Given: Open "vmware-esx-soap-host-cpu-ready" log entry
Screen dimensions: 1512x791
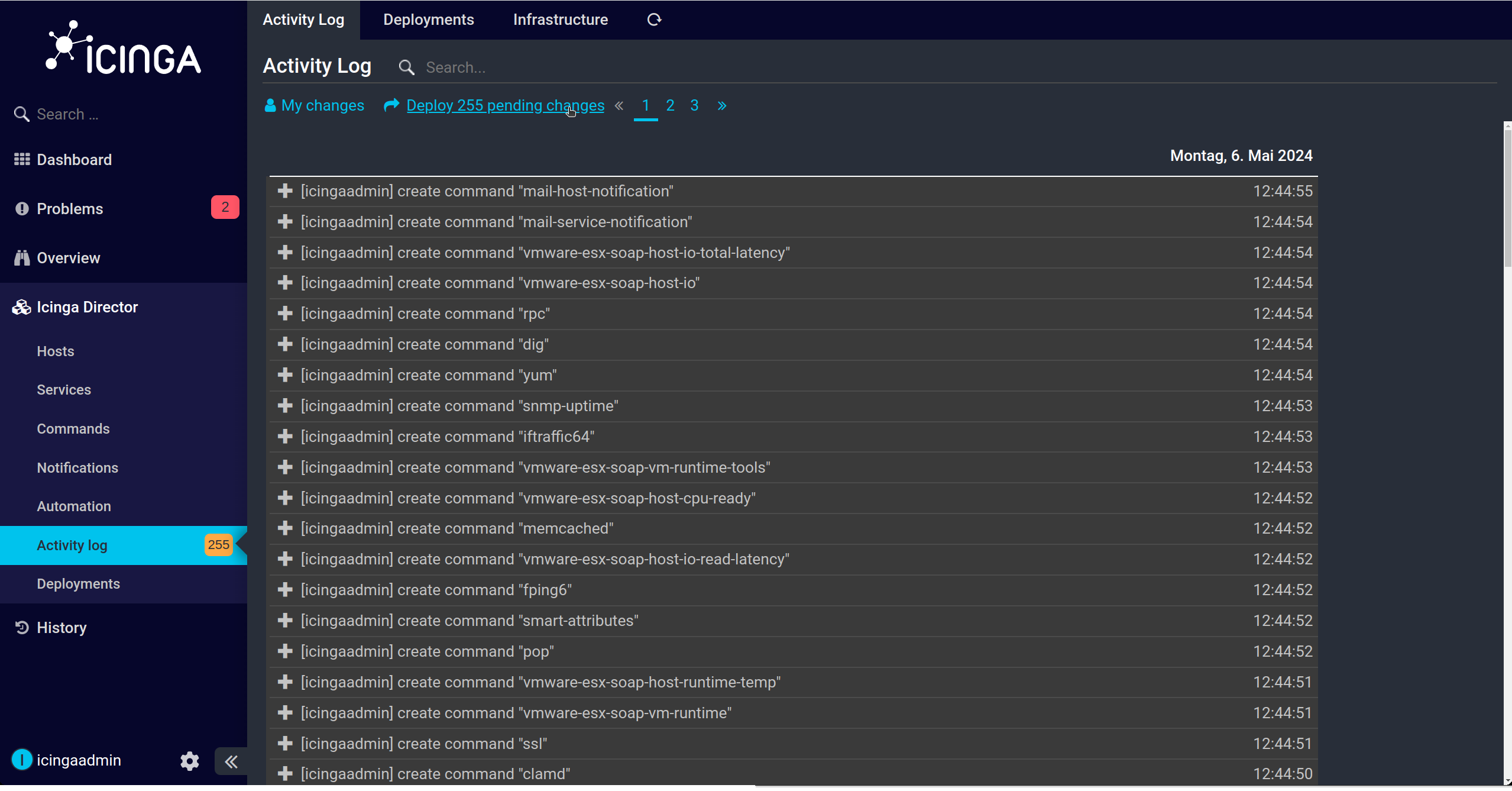Looking at the screenshot, I should pos(794,498).
